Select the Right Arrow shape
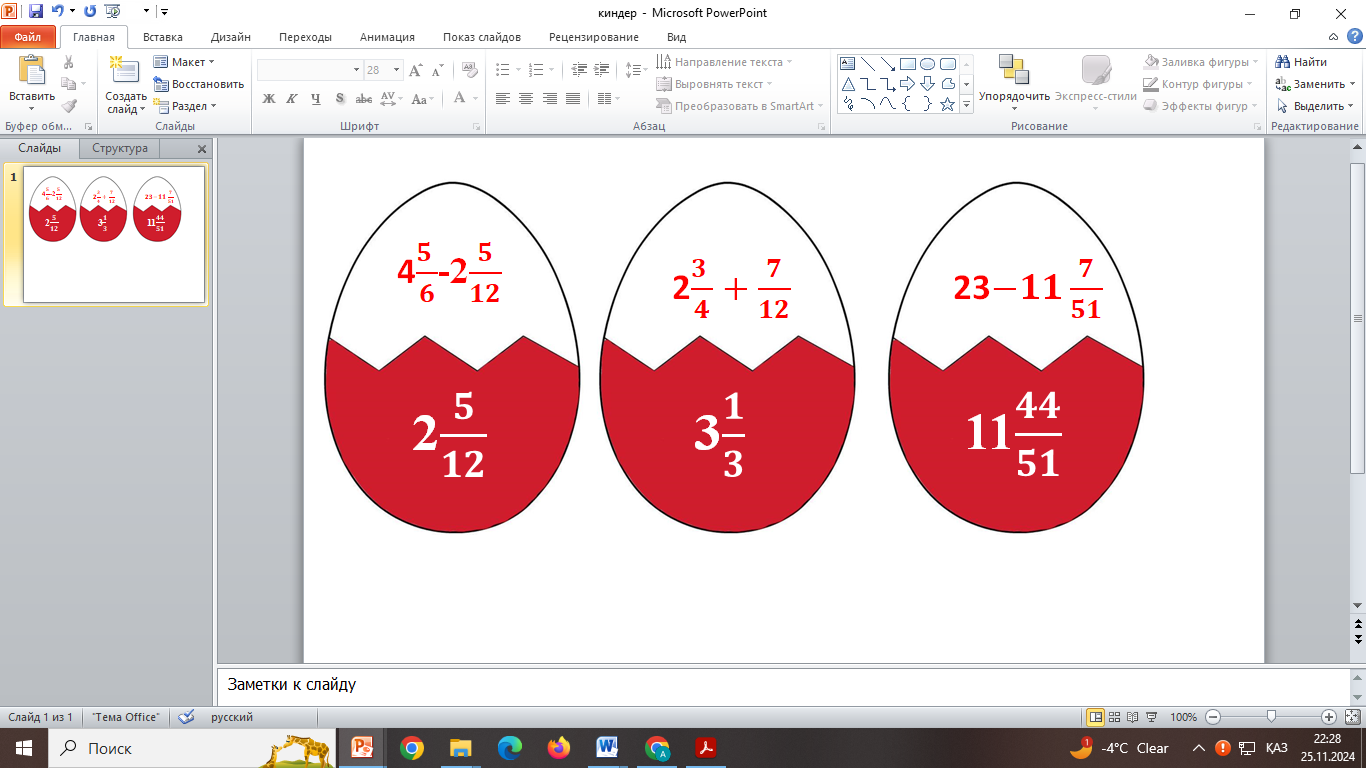Screen dimensions: 1366x768 pos(907,83)
